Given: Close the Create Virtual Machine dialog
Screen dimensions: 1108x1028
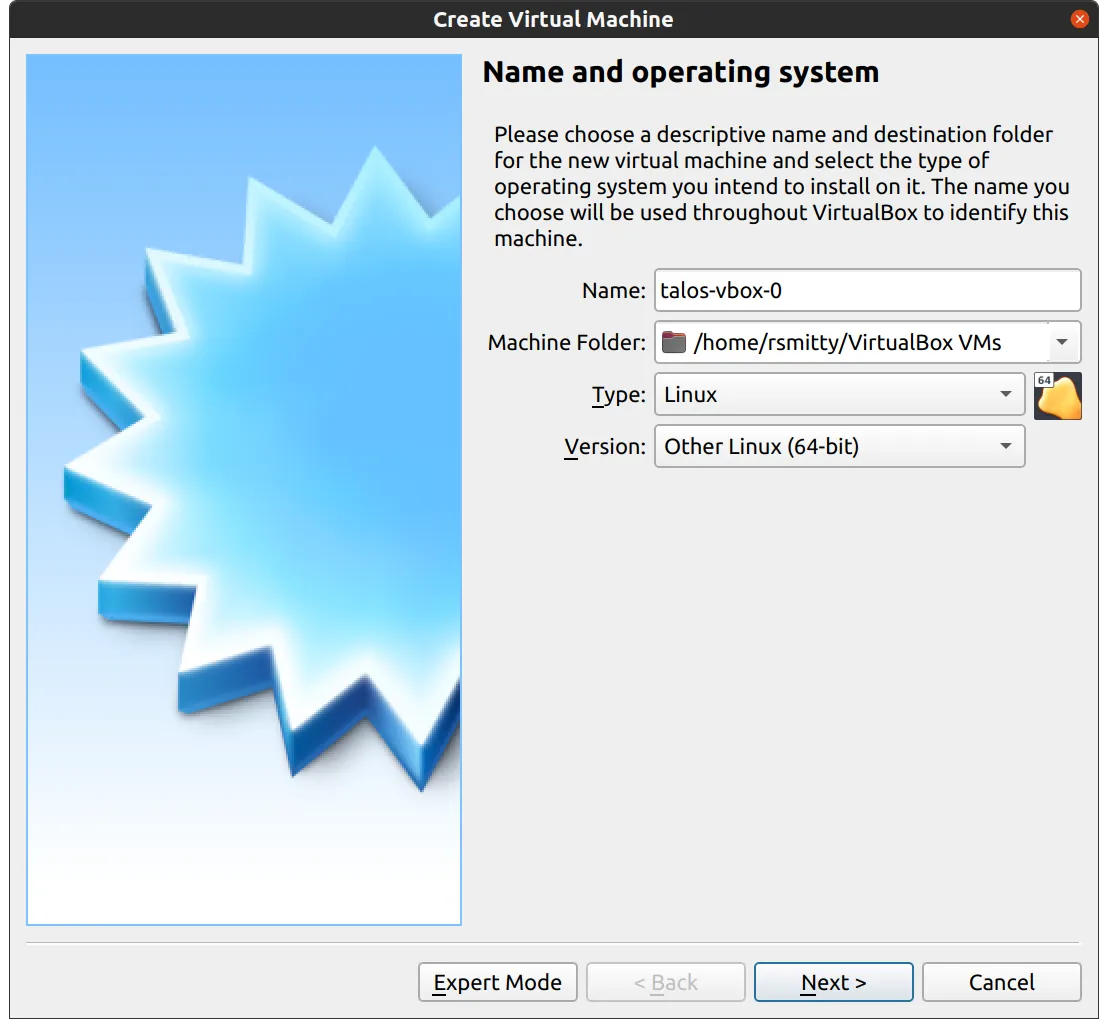Looking at the screenshot, I should coord(1078,19).
